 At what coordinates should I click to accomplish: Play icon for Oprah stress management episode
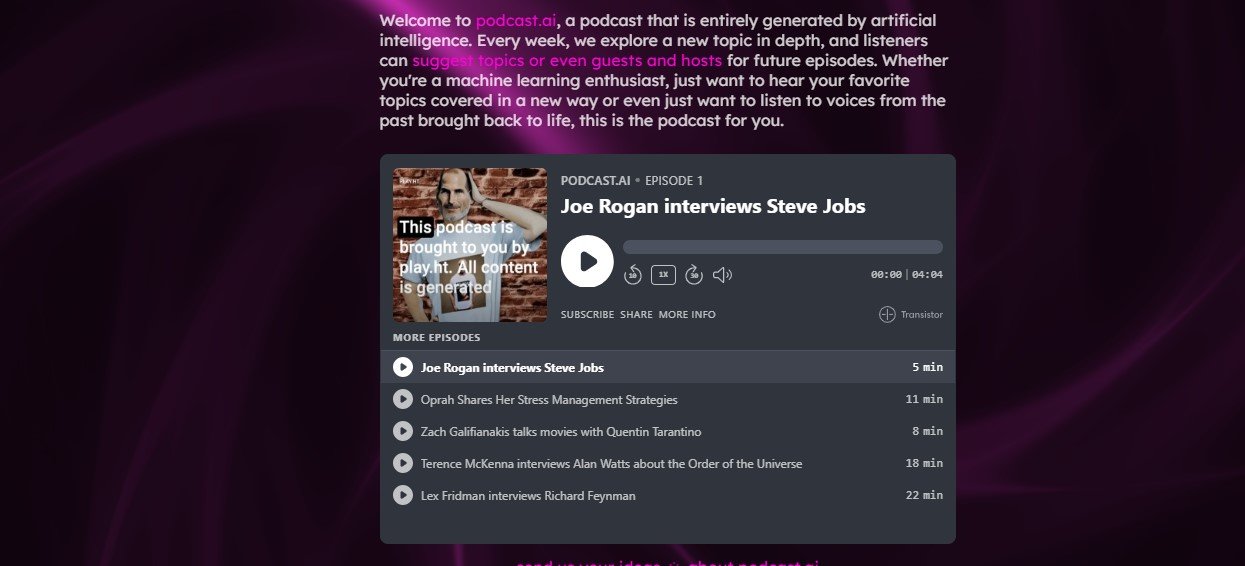(403, 400)
